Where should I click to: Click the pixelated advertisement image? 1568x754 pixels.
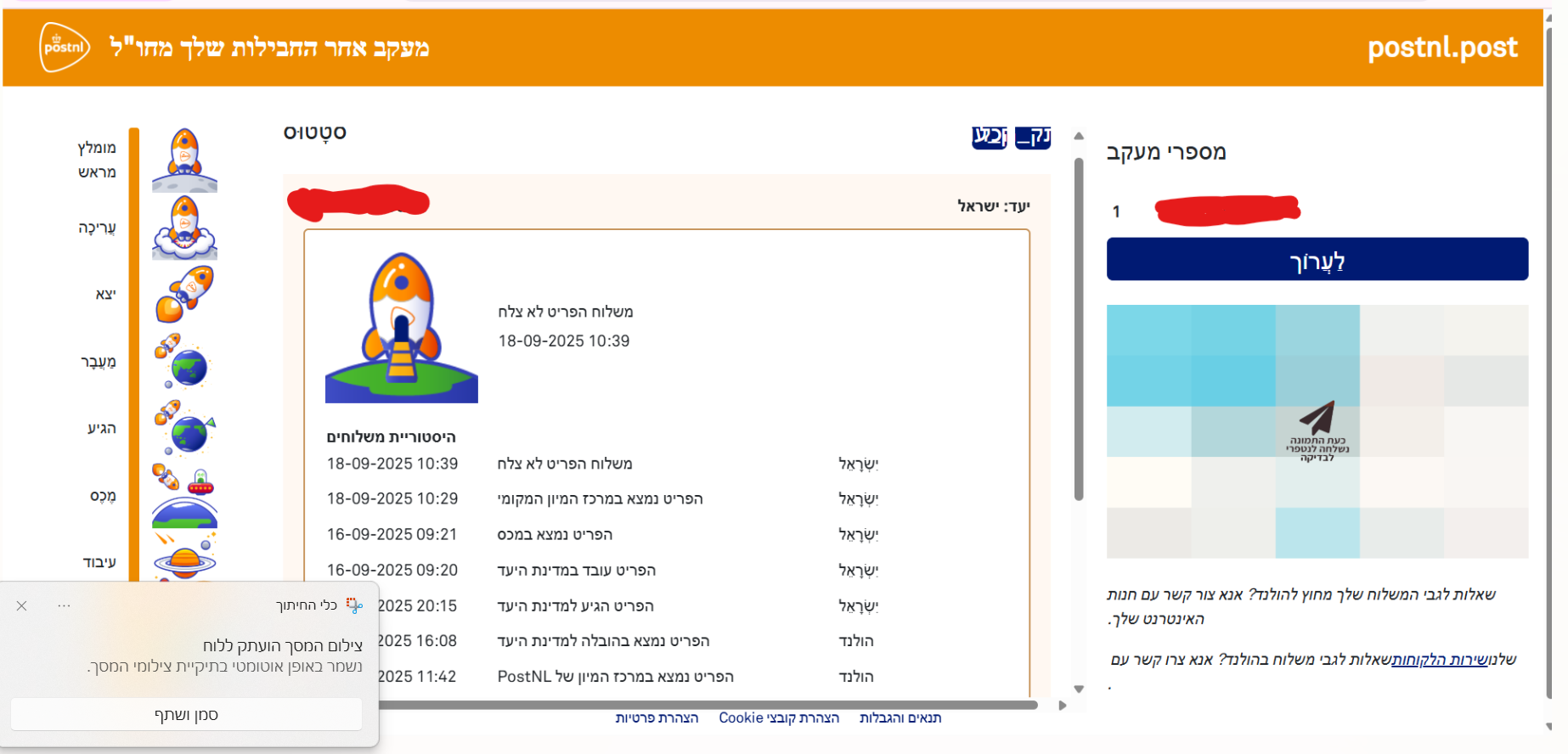(1317, 431)
